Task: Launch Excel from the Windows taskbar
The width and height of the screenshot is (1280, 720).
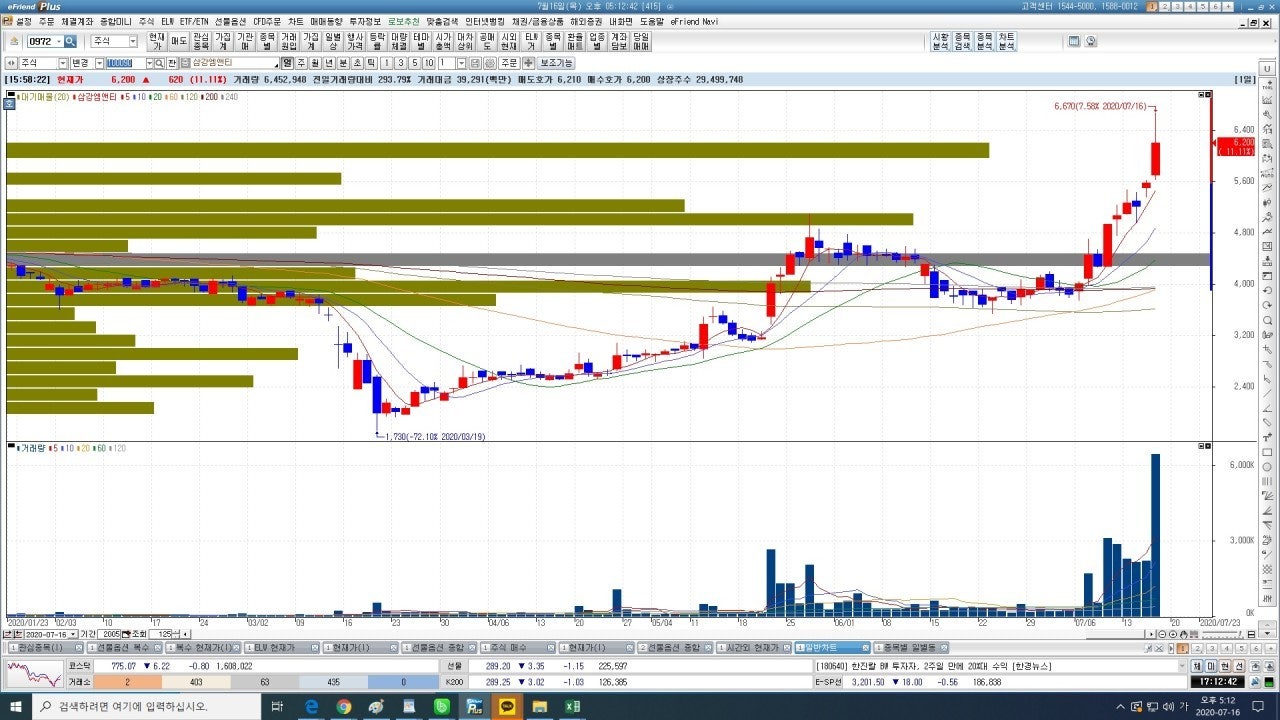Action: [572, 707]
